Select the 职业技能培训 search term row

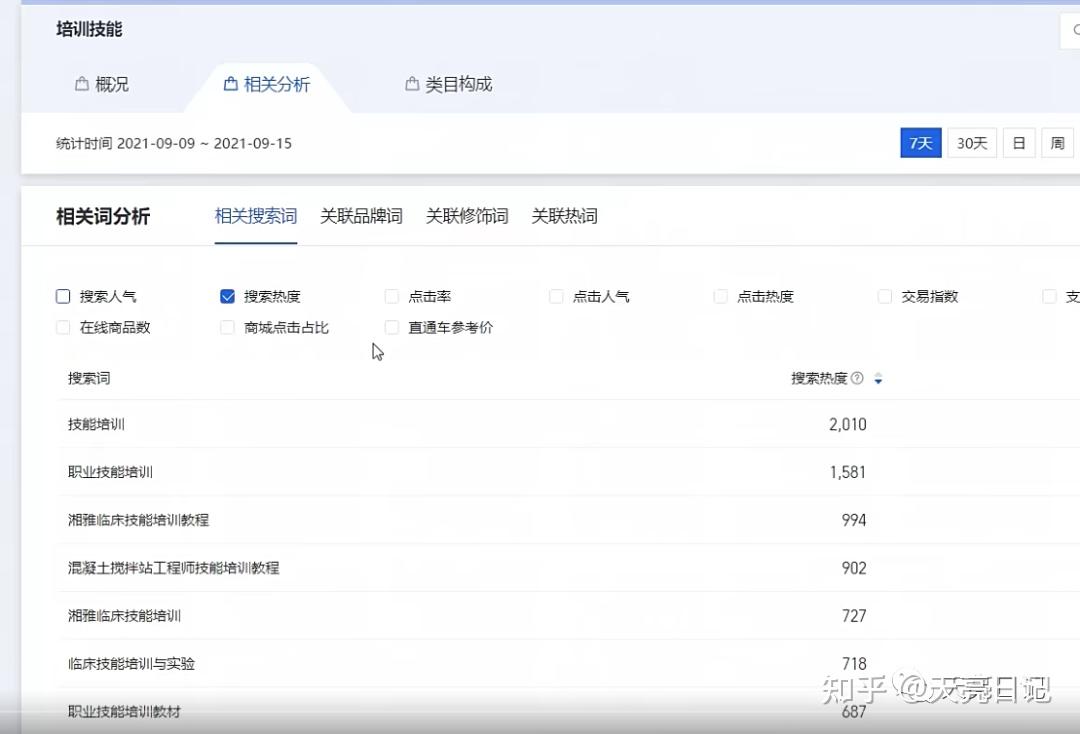(569, 472)
